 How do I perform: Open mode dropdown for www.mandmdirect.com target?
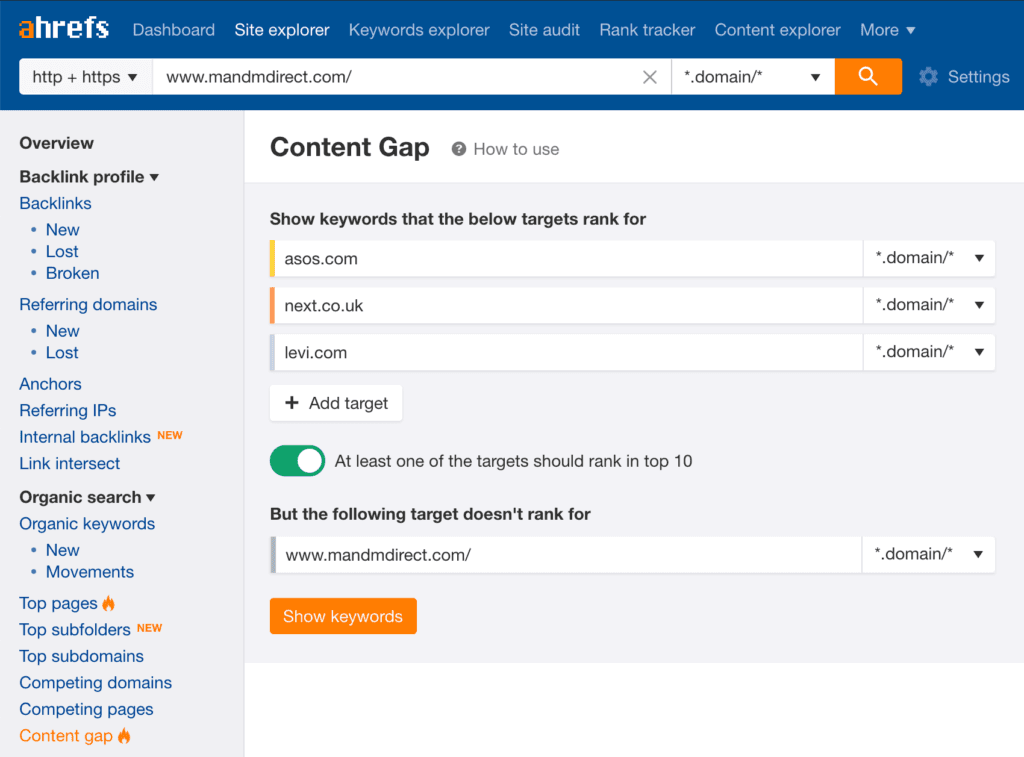point(928,555)
